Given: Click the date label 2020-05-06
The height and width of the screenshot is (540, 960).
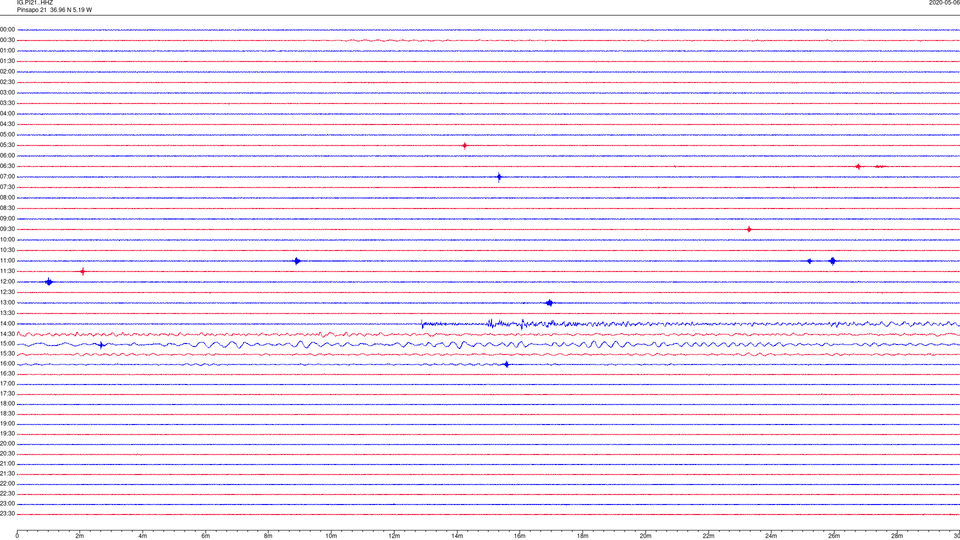Looking at the screenshot, I should 944,3.
